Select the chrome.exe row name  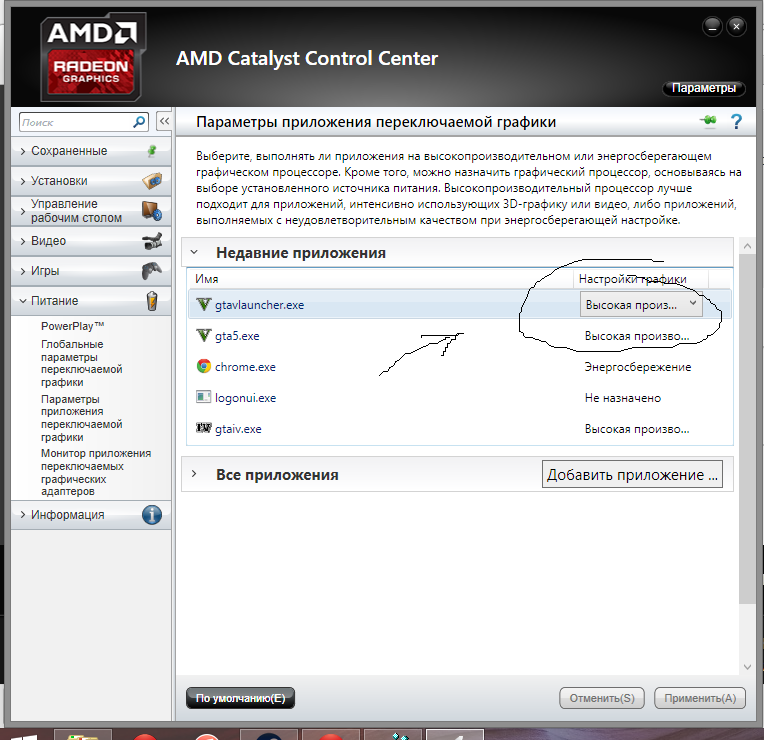(245, 367)
